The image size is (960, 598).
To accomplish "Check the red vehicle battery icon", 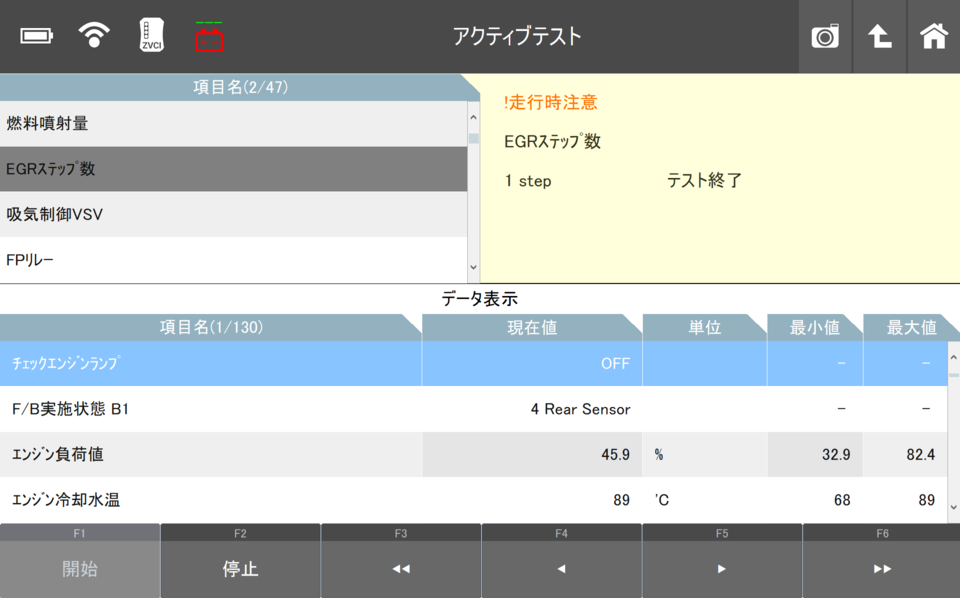I will pos(209,37).
